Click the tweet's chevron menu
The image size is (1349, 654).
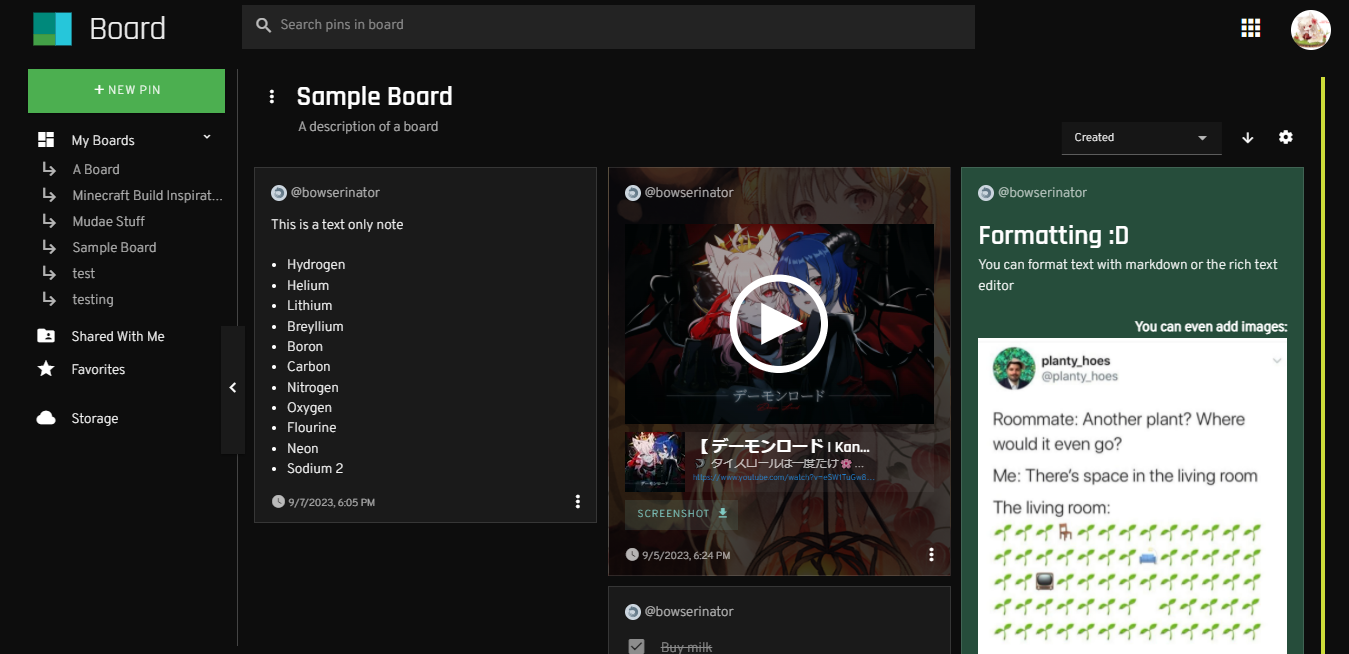(x=1277, y=361)
